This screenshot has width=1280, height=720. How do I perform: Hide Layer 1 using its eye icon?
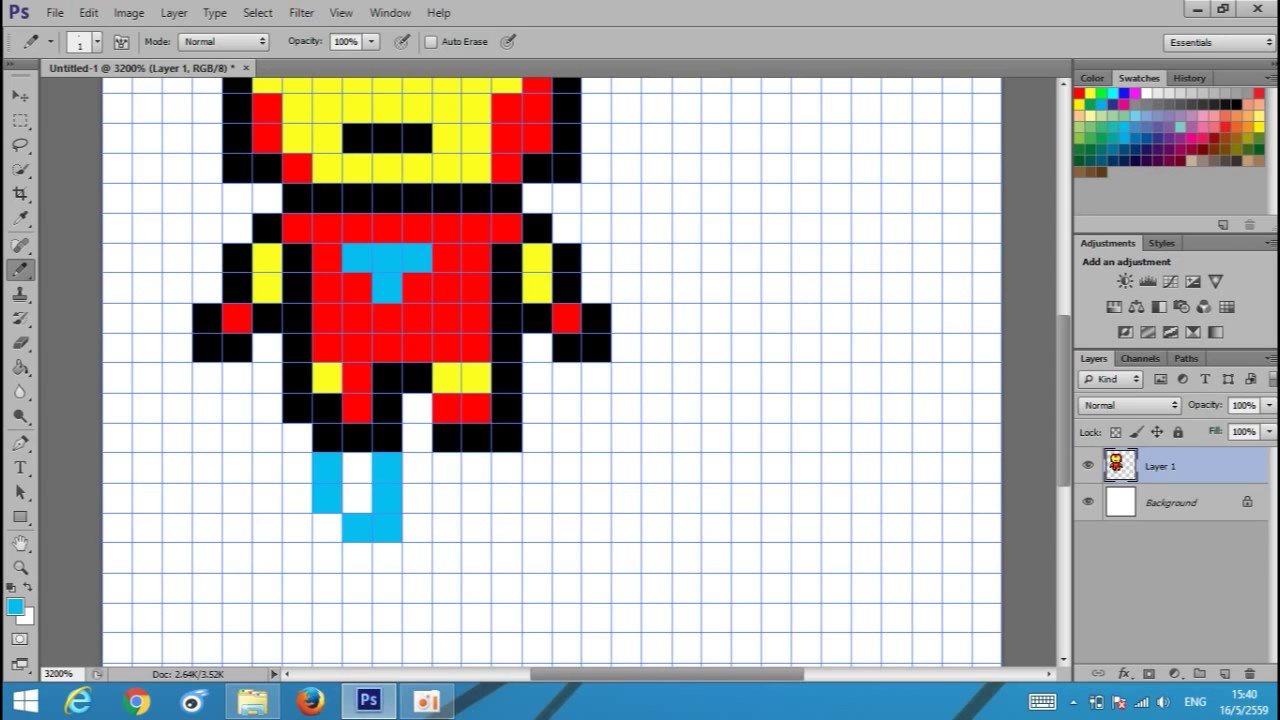point(1088,465)
